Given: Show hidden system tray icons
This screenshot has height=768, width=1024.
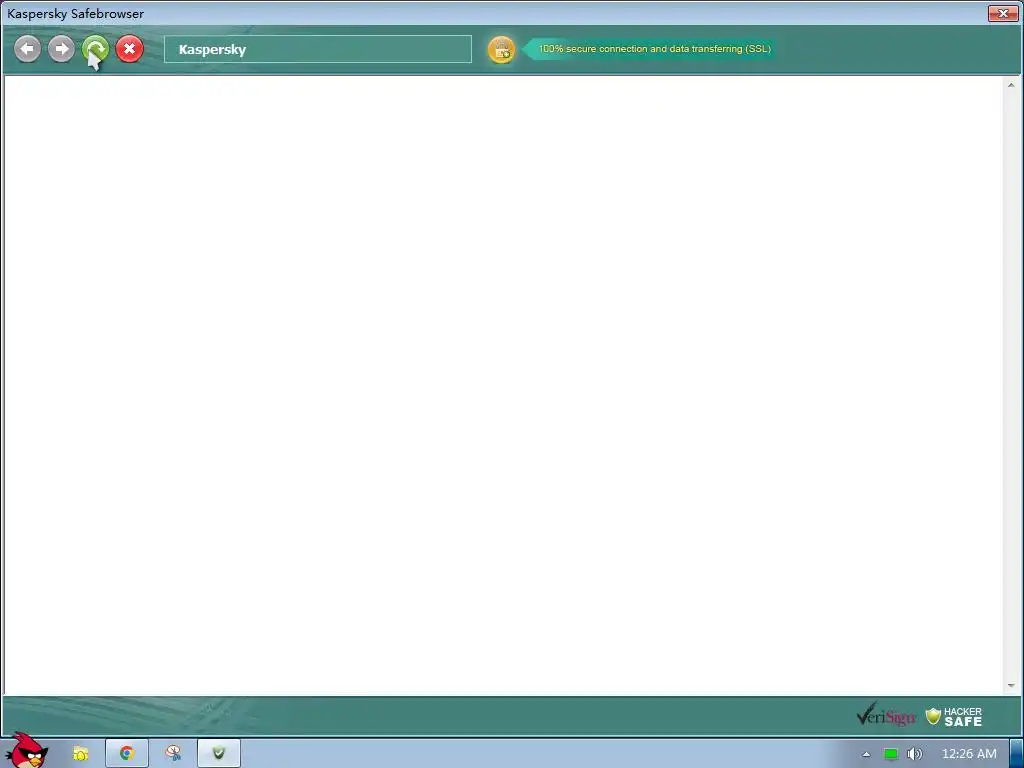Looking at the screenshot, I should click(x=866, y=754).
